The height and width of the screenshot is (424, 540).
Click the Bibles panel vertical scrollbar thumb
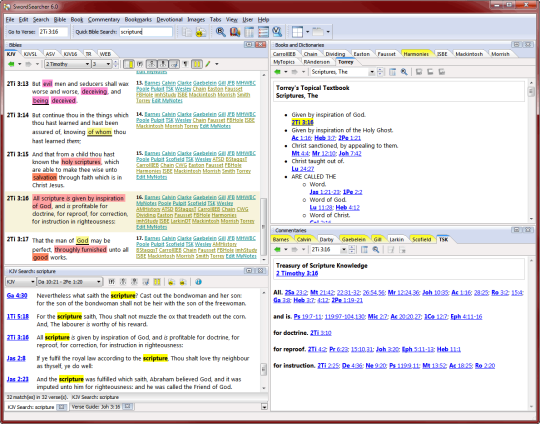263,227
